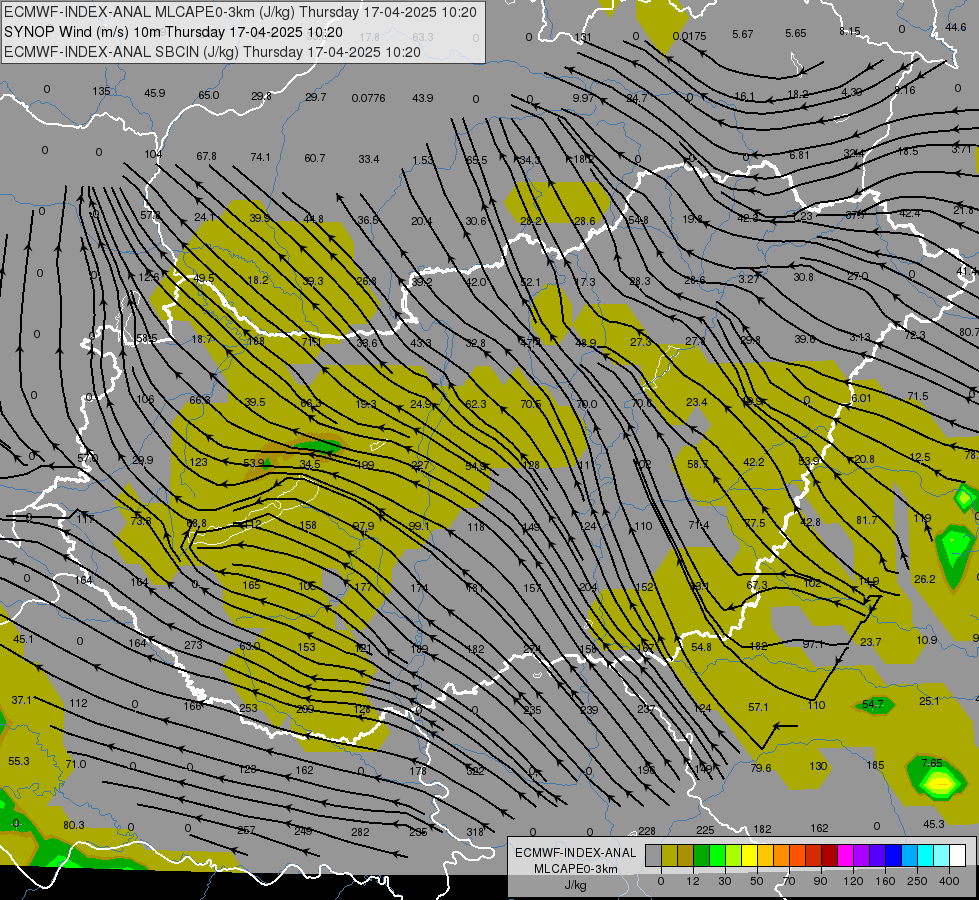
Task: Click the map value 74.1
Action: [x=260, y=157]
